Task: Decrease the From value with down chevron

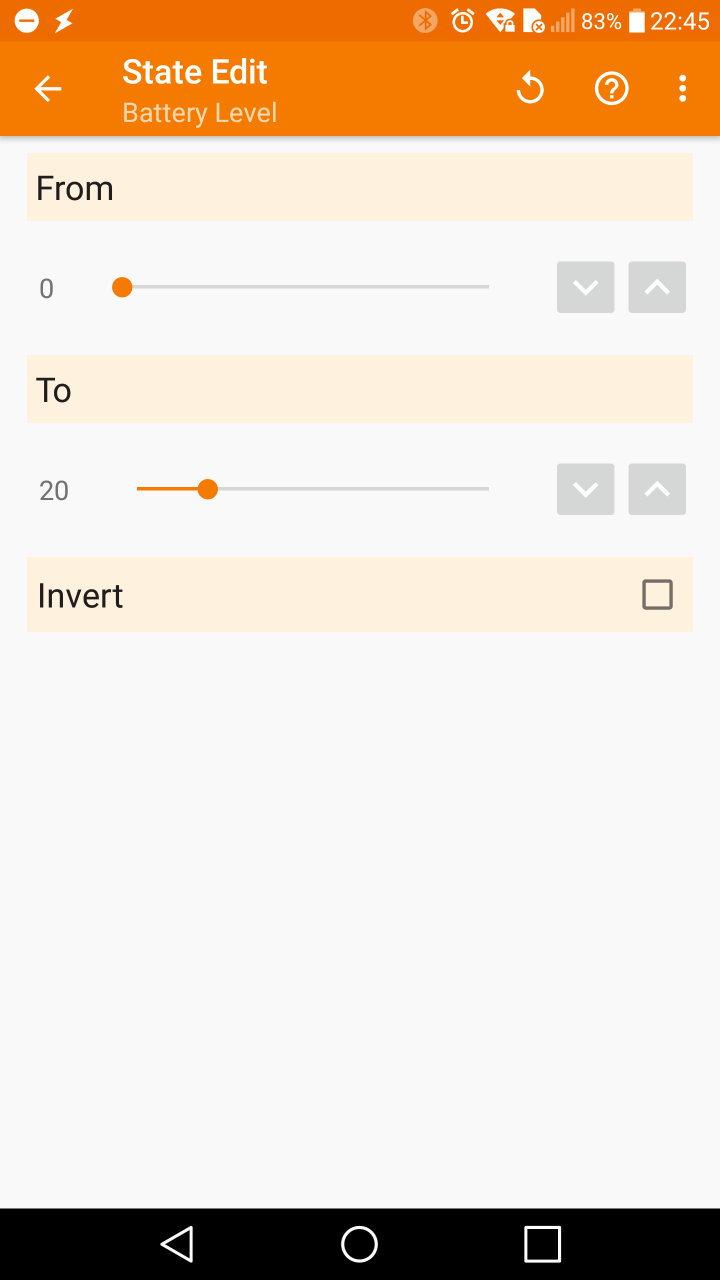Action: (585, 288)
